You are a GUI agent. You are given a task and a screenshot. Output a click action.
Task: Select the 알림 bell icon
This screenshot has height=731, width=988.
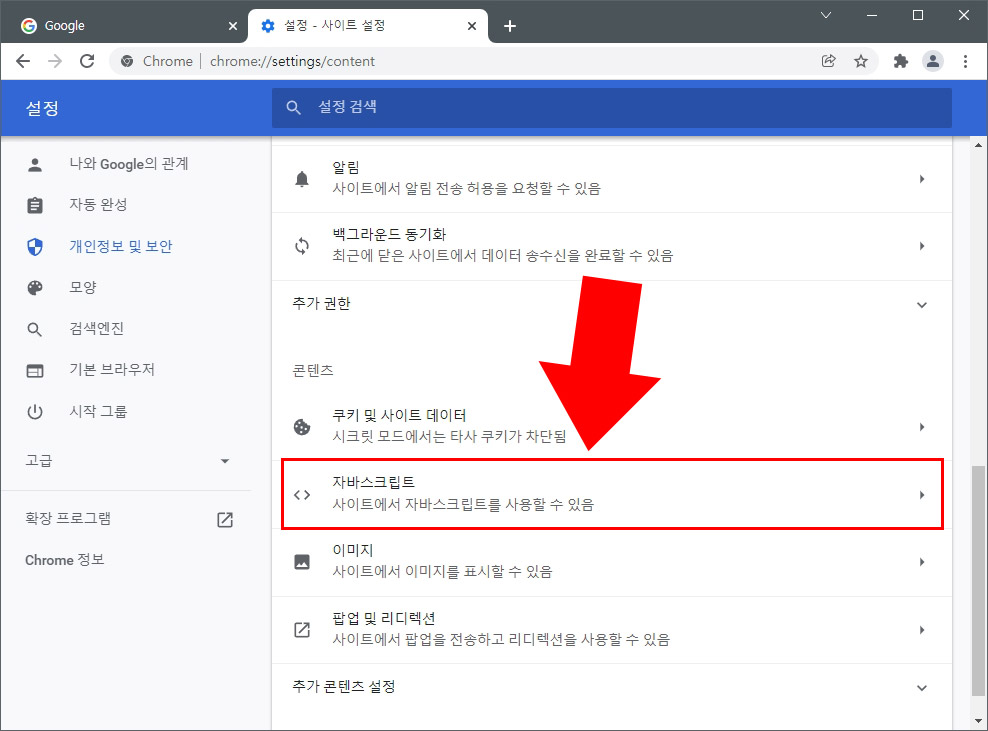tap(302, 178)
